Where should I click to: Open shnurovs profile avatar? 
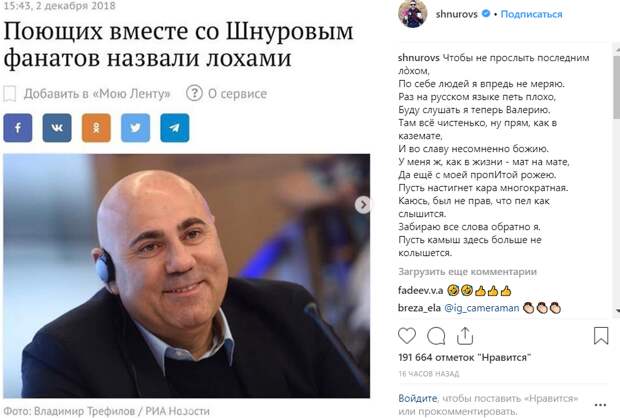(x=412, y=13)
